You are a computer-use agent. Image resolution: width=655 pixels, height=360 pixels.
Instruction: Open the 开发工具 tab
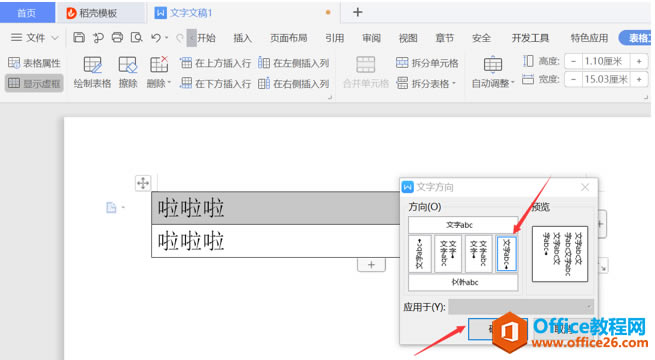pos(530,38)
